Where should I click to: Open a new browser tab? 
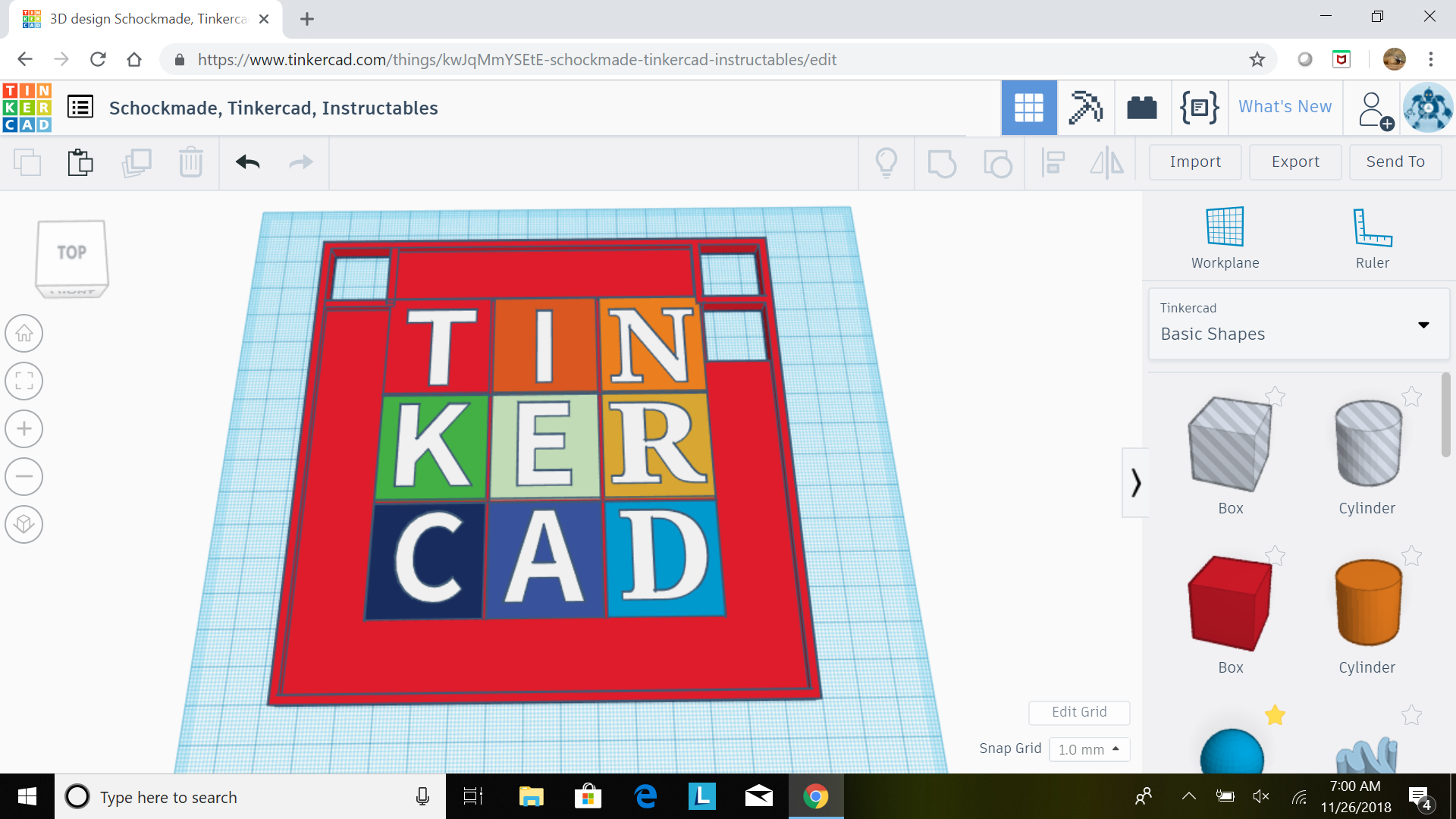(x=307, y=19)
